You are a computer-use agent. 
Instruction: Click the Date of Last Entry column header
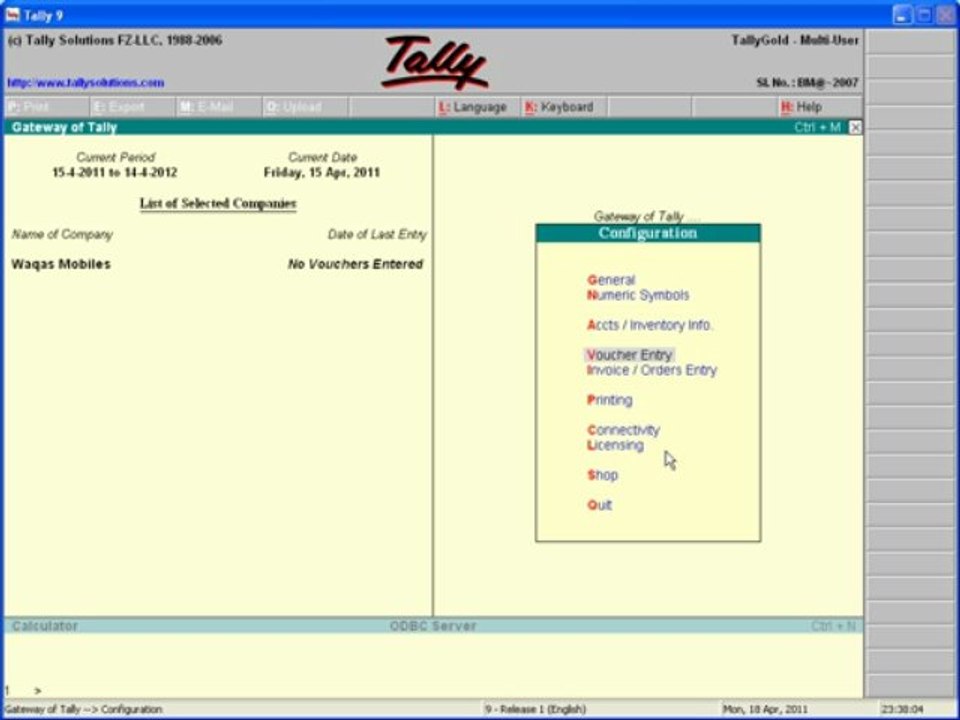tap(377, 234)
